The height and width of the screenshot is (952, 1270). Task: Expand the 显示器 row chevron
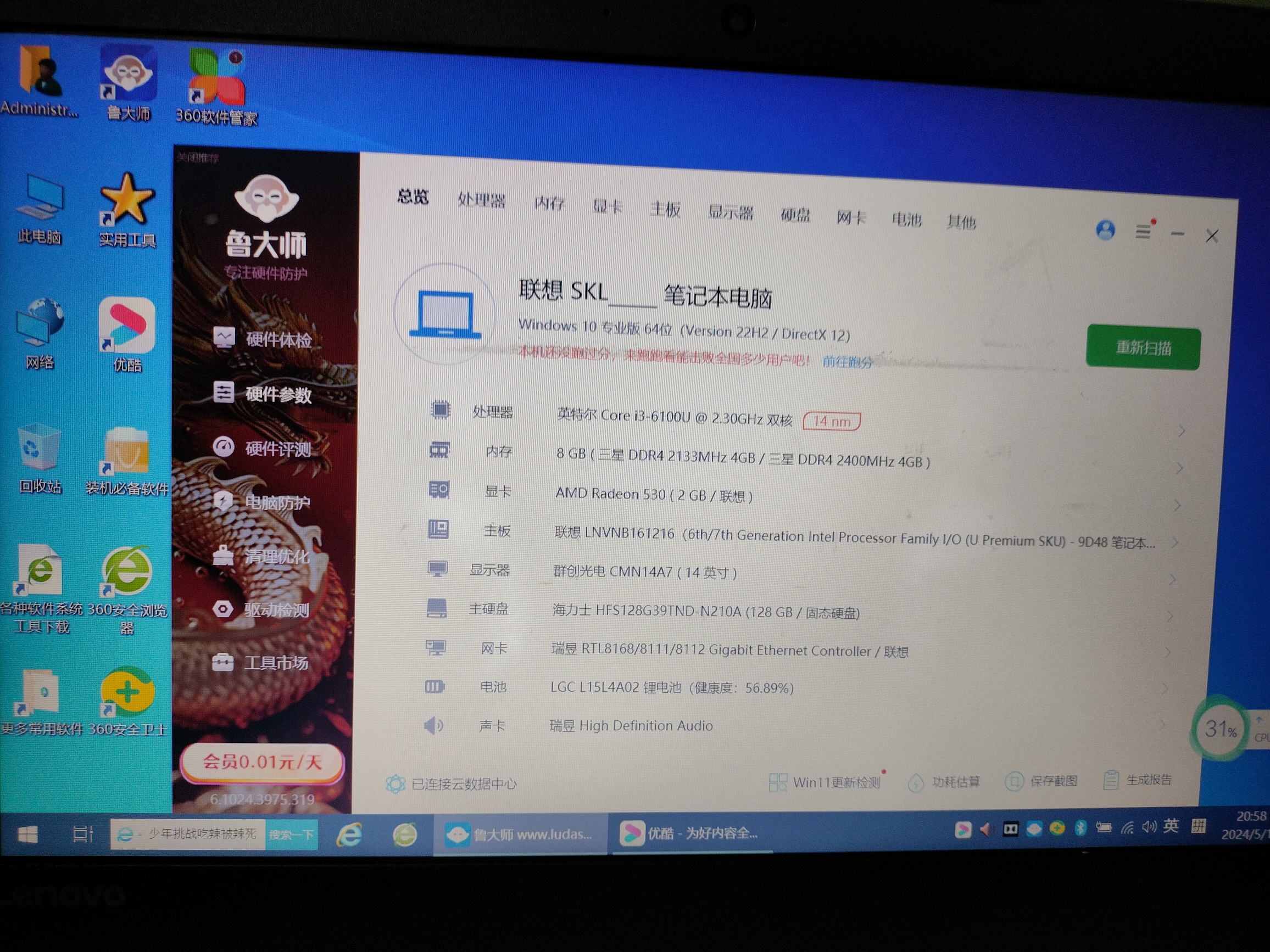1172,579
